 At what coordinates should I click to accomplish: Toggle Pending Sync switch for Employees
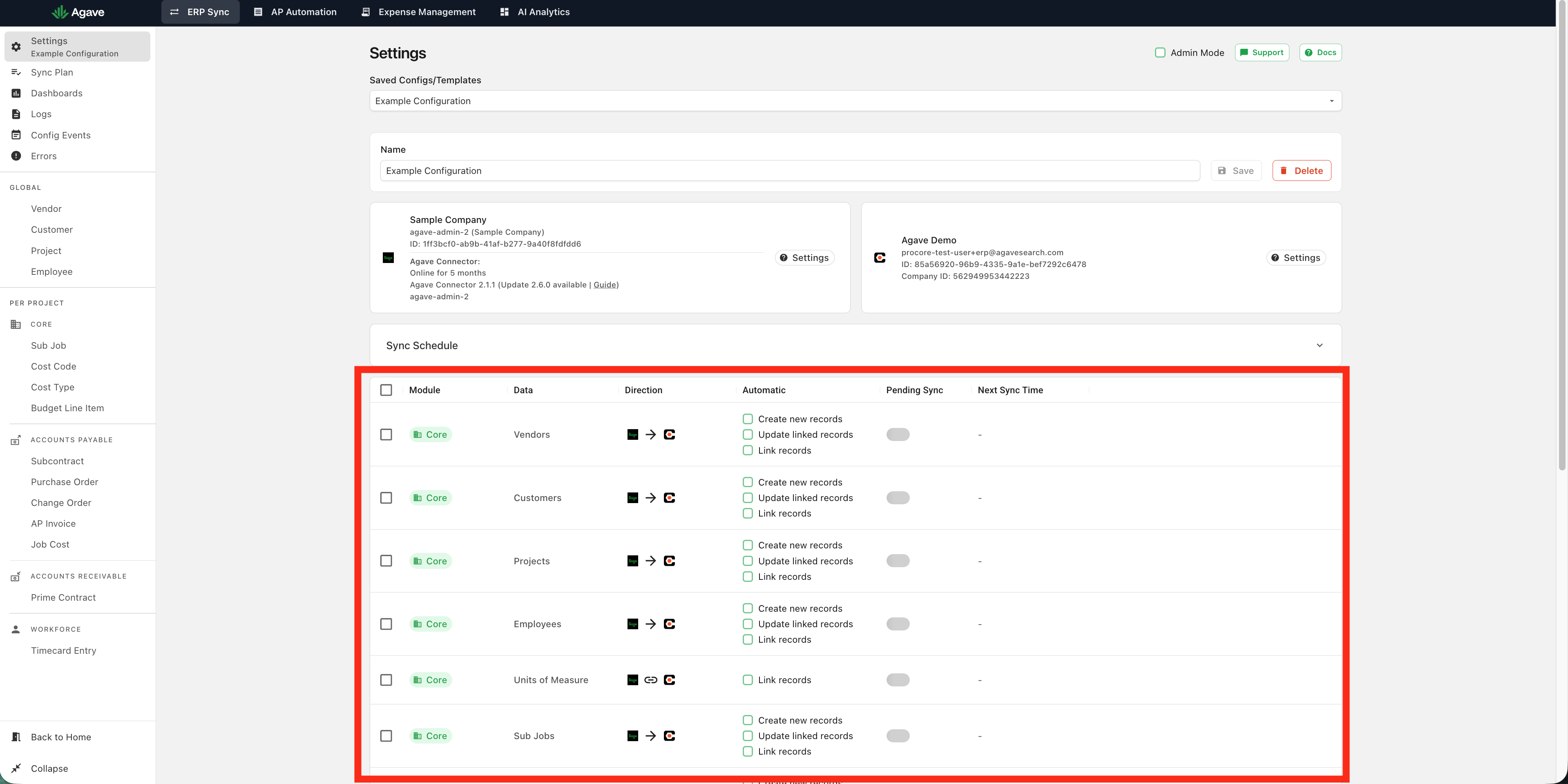click(898, 624)
